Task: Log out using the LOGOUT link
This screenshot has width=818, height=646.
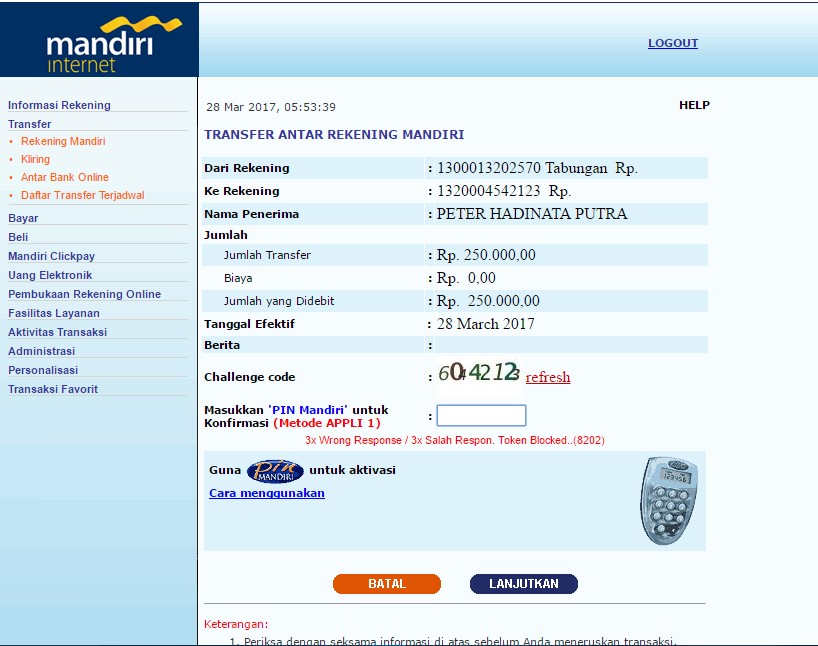Action: click(673, 43)
